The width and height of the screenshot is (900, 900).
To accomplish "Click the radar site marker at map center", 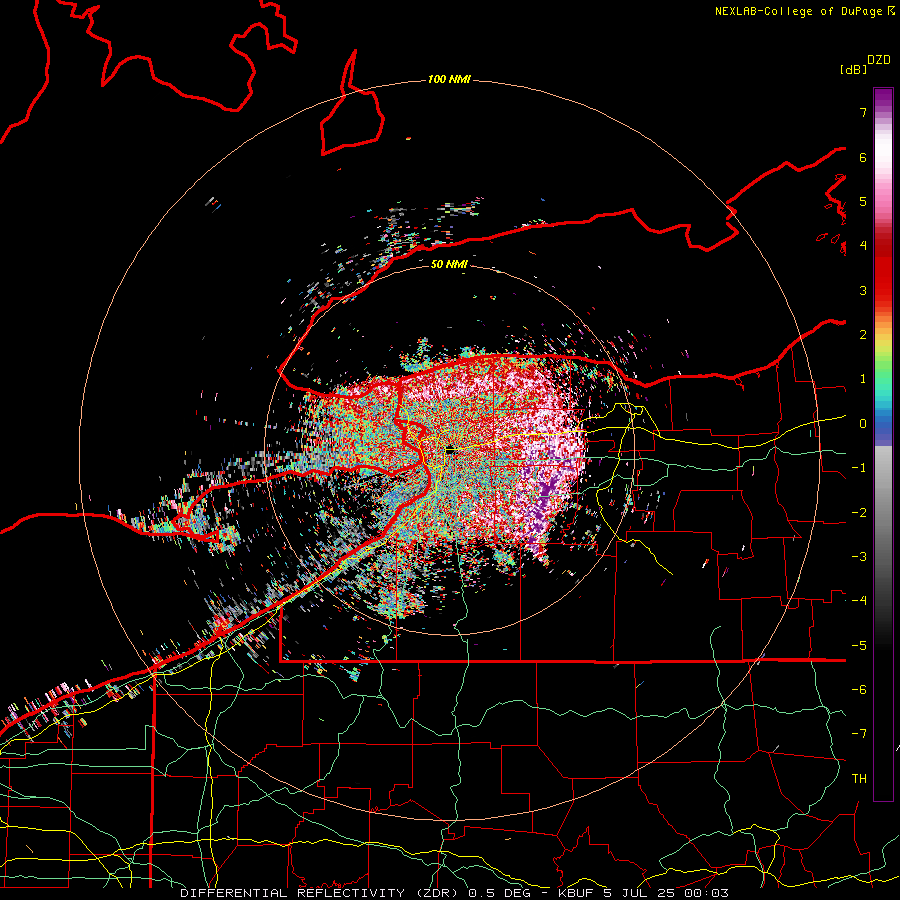I will (451, 451).
